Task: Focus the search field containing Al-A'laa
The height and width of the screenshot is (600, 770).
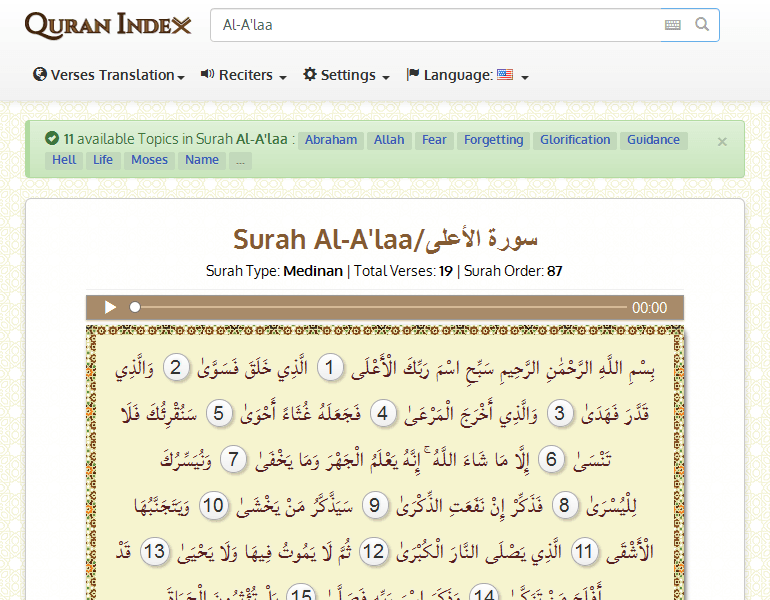Action: point(435,25)
